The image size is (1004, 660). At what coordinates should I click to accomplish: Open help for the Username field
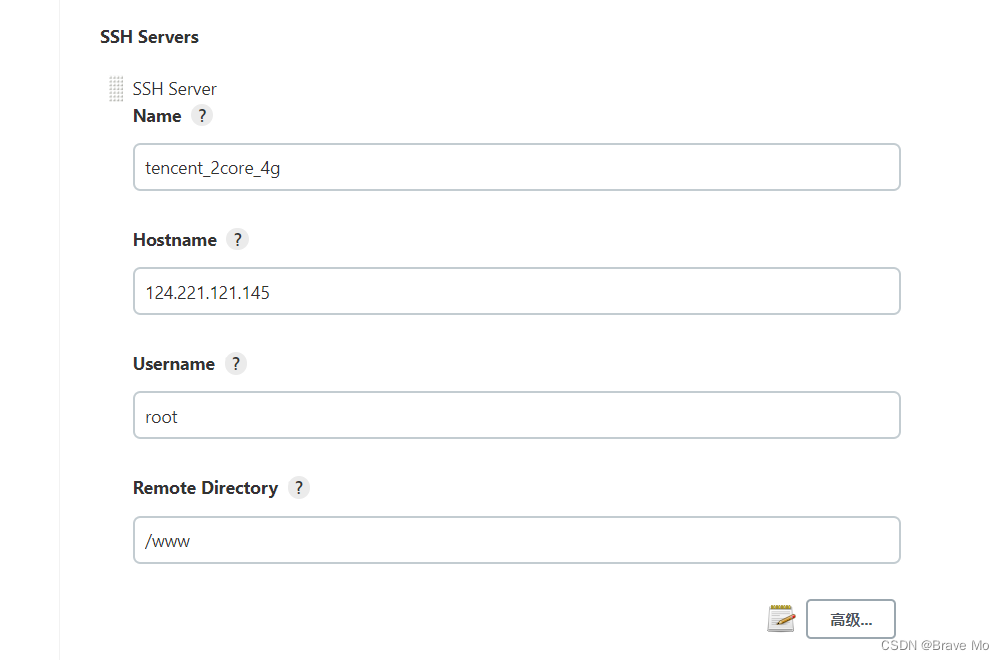coord(236,363)
